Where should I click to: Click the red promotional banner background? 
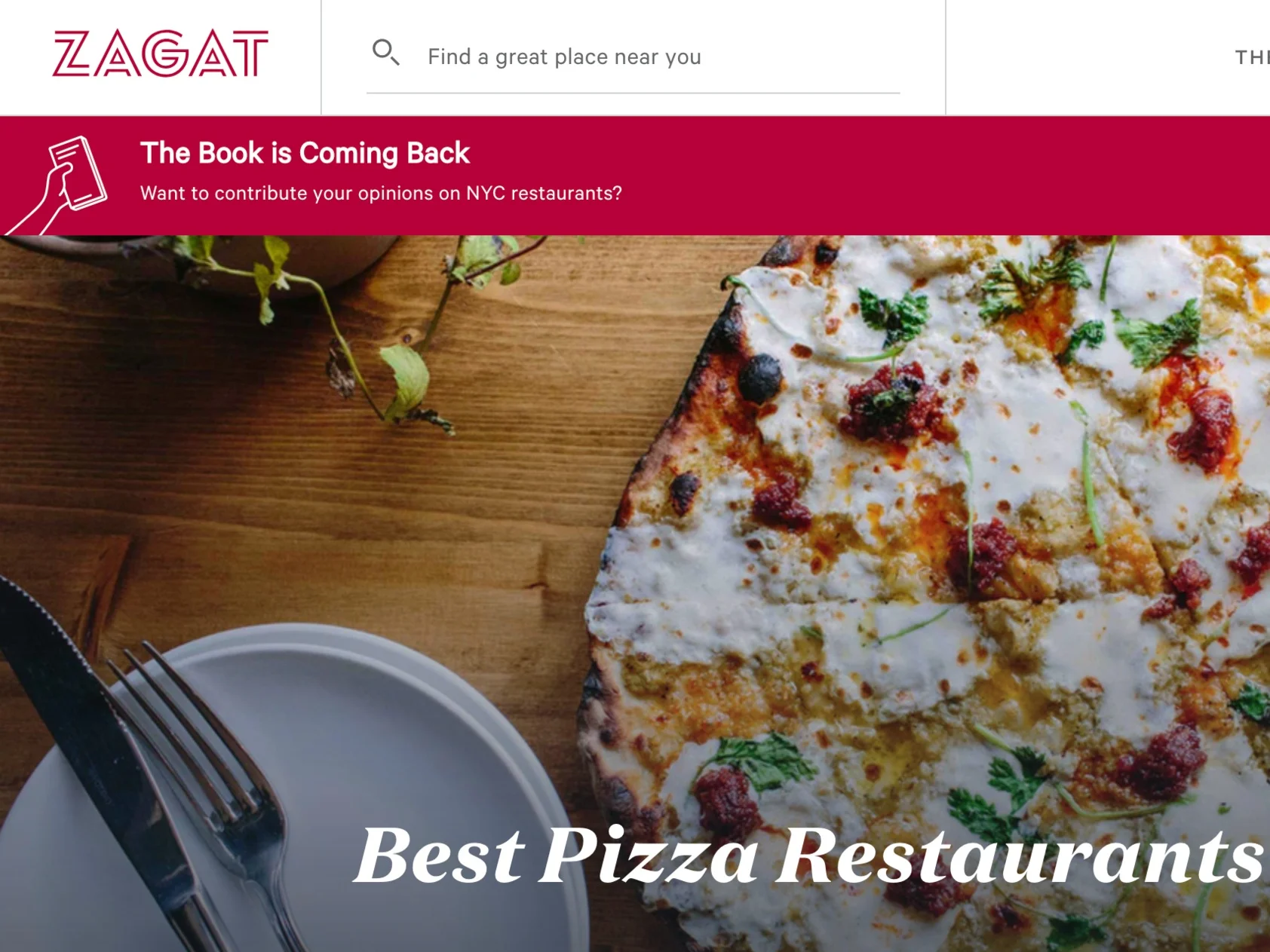(x=905, y=176)
